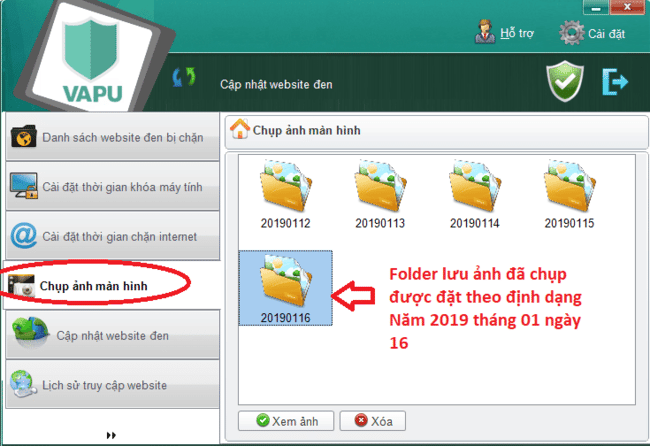
Task: Click the green shield checkmark icon
Action: tap(565, 82)
